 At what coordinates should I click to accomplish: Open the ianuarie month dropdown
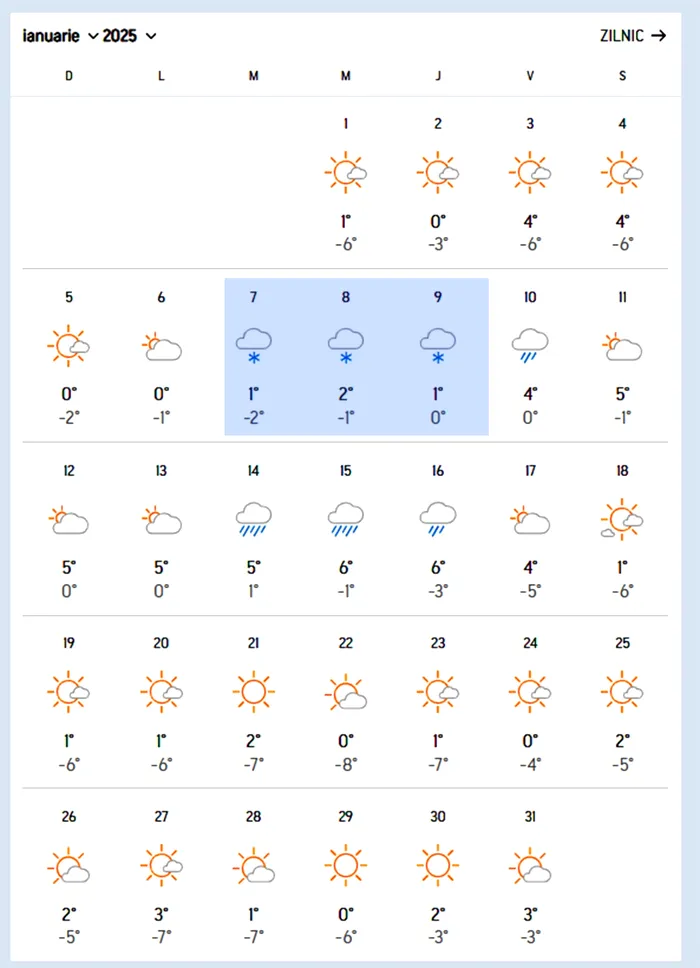(60, 36)
